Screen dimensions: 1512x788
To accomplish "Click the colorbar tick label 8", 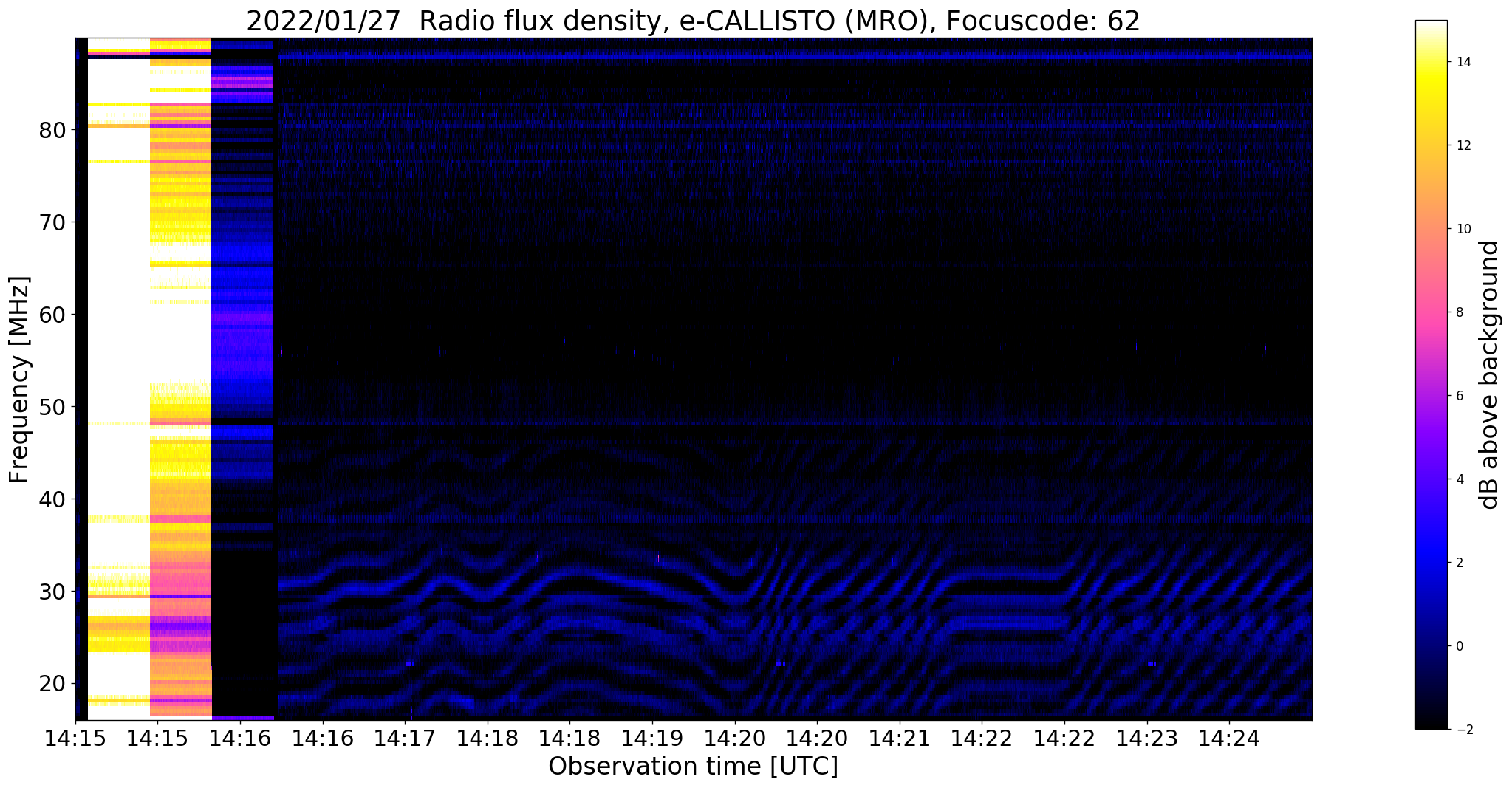I will click(1458, 312).
